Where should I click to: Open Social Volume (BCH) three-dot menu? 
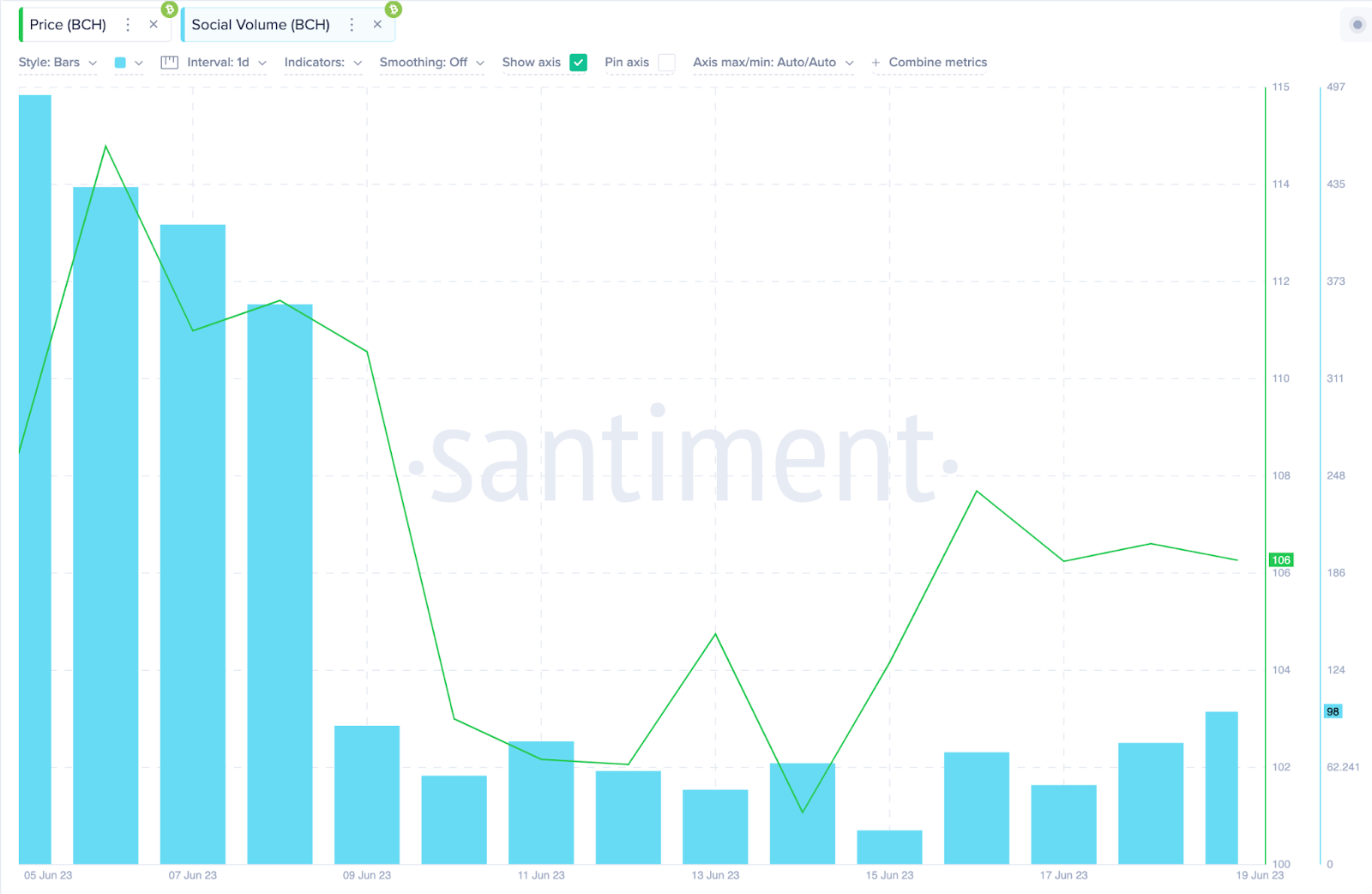coord(352,25)
